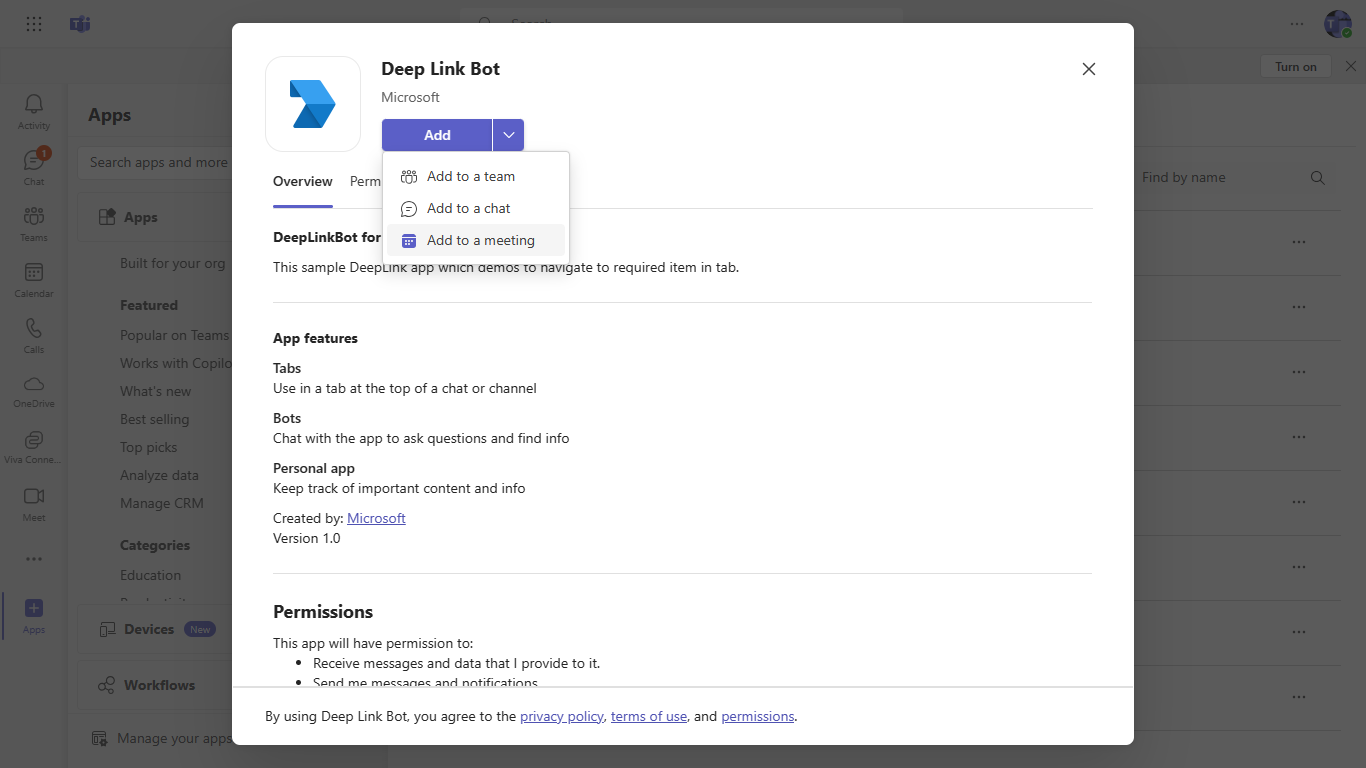
Task: Open the Activity feed in sidebar
Action: (34, 111)
